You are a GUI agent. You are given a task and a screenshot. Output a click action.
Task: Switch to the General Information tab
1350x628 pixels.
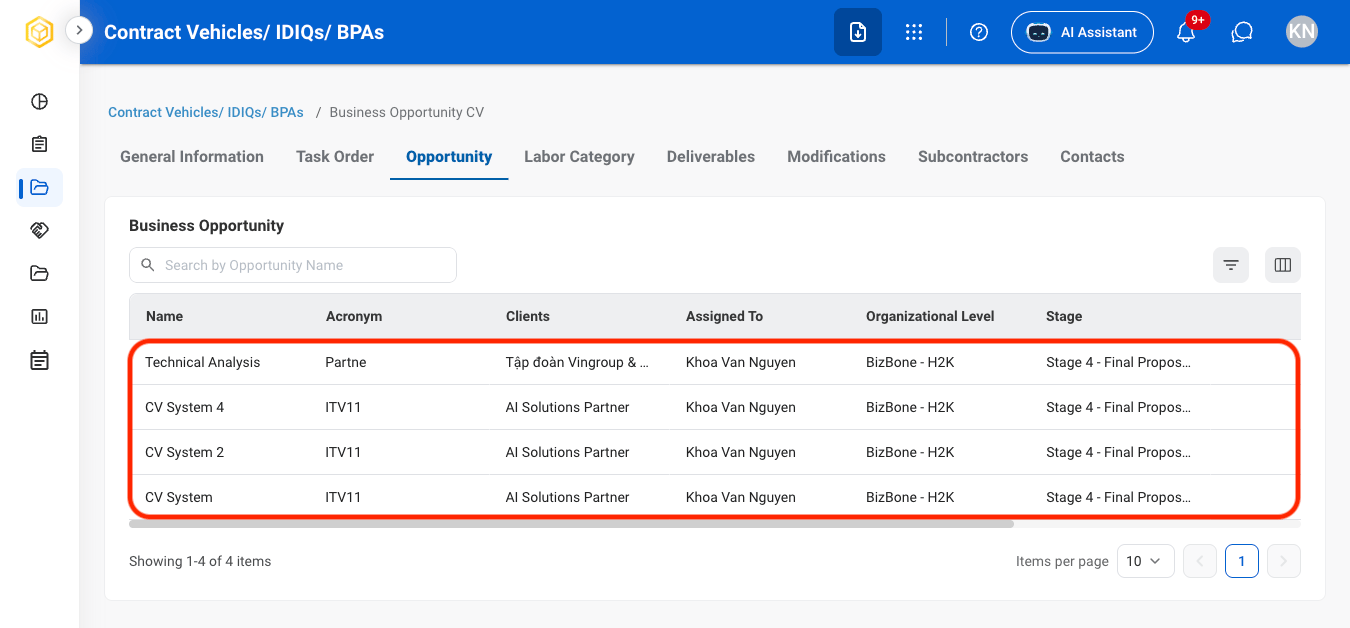pyautogui.click(x=192, y=156)
